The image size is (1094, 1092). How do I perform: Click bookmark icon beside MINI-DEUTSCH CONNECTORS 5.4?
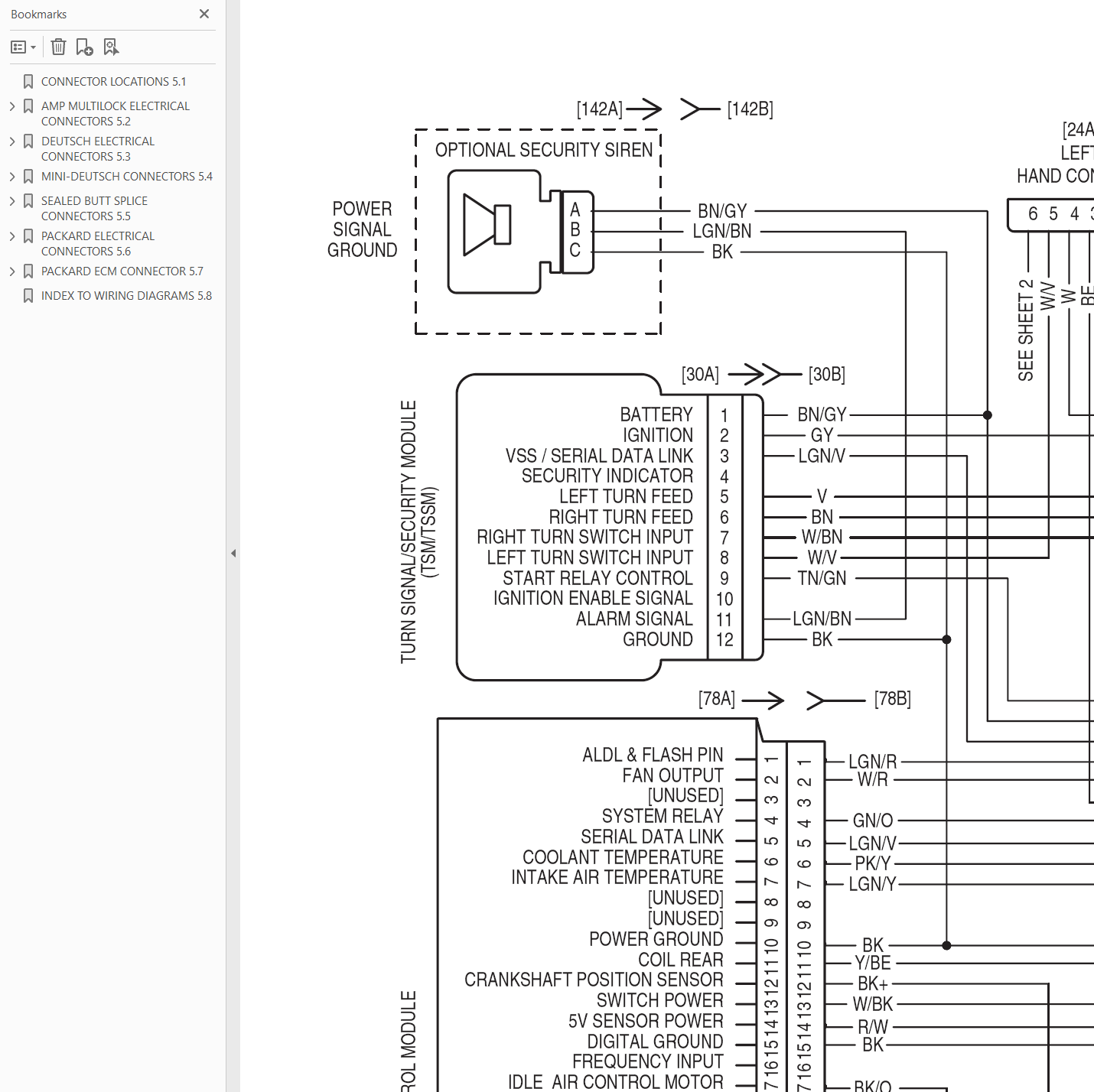point(28,176)
